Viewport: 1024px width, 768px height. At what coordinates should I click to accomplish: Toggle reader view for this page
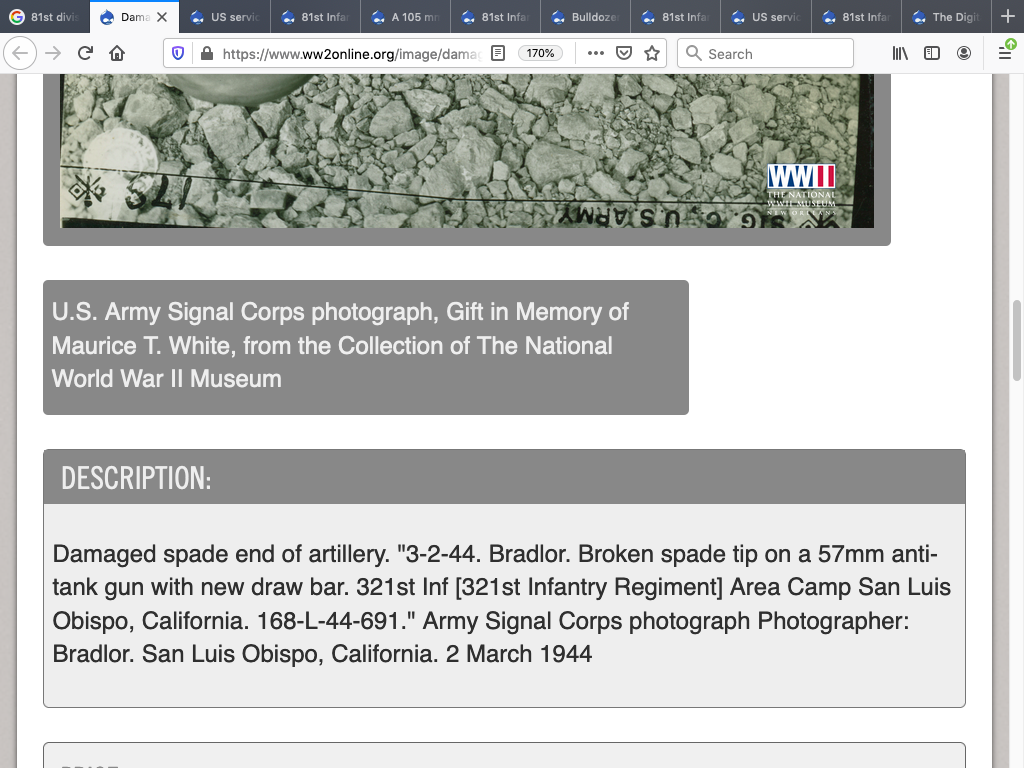click(x=498, y=54)
